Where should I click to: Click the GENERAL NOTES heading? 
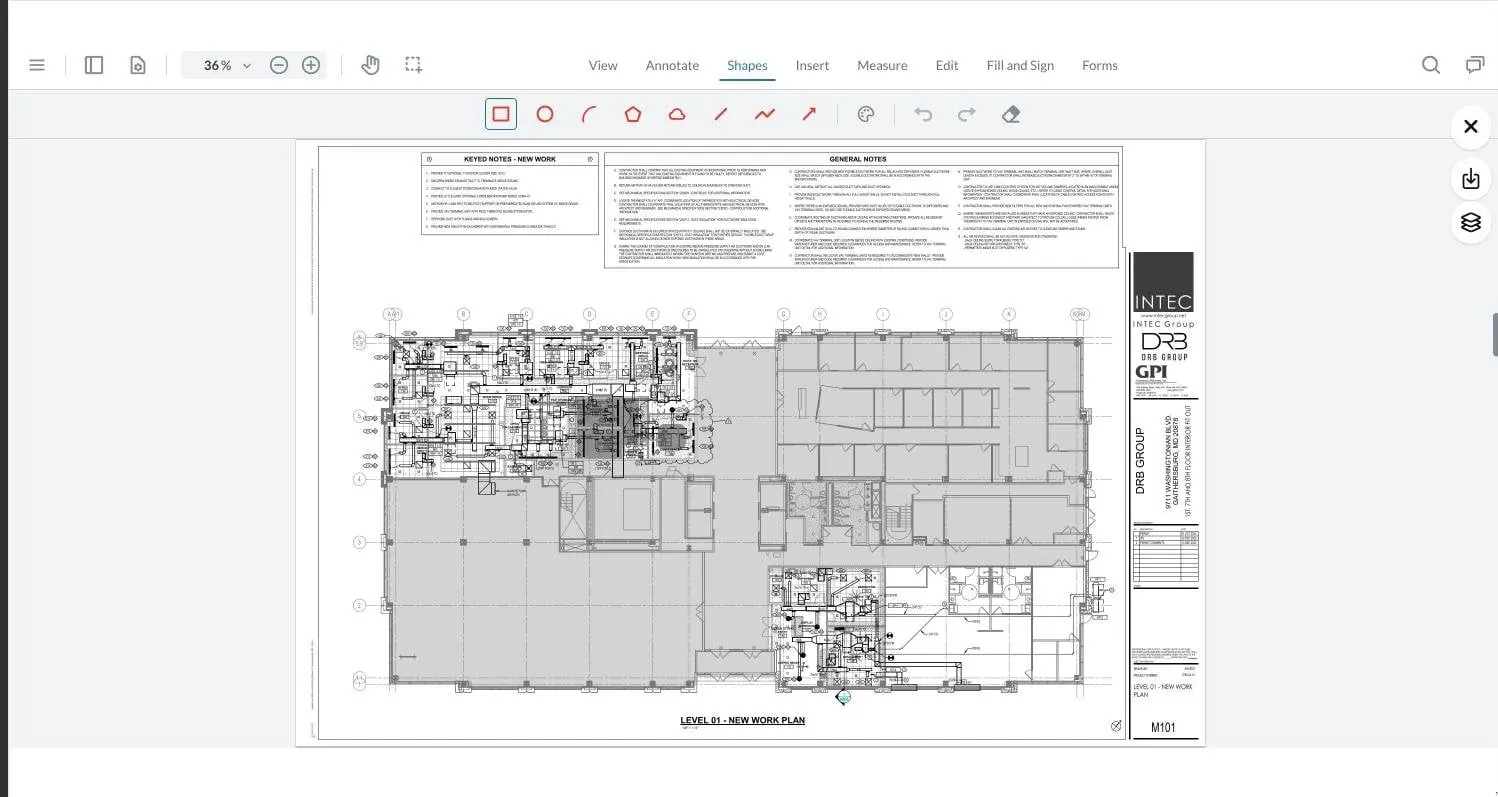[x=858, y=159]
